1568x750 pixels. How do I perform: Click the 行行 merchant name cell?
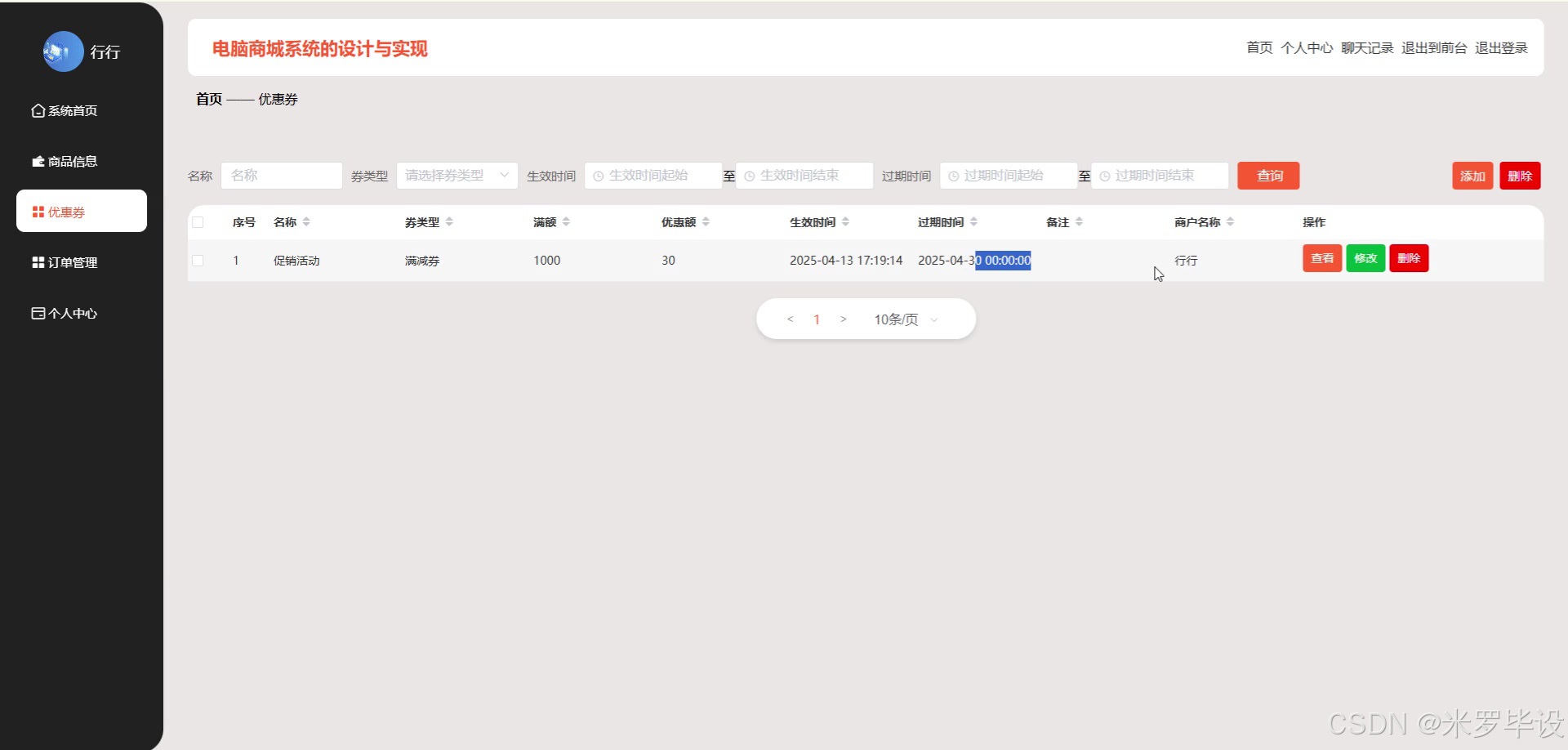1186,261
